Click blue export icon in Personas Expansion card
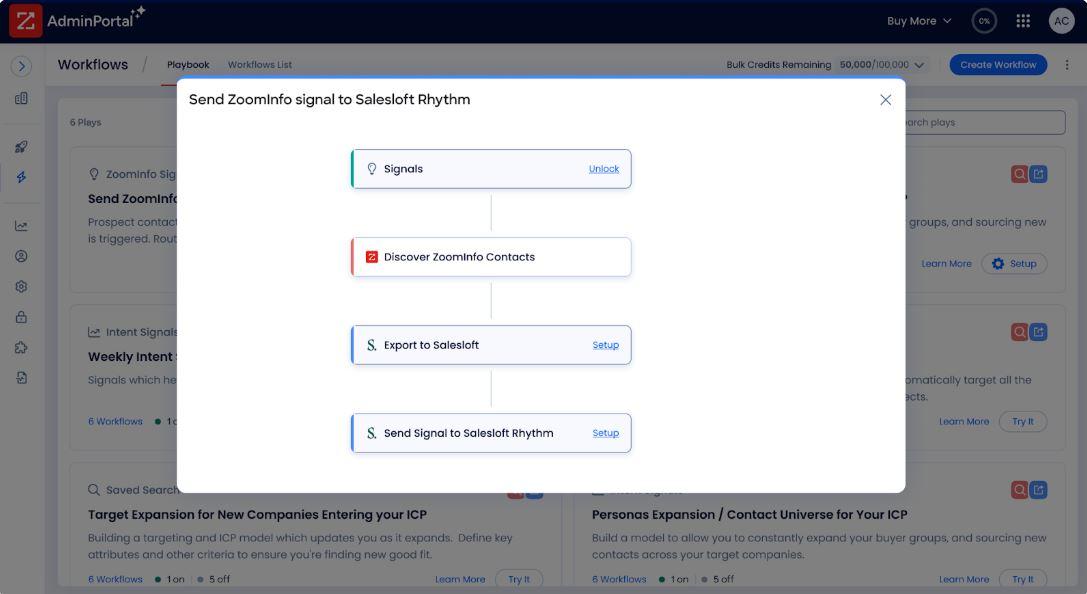Image resolution: width=1087 pixels, height=594 pixels. tap(1038, 490)
